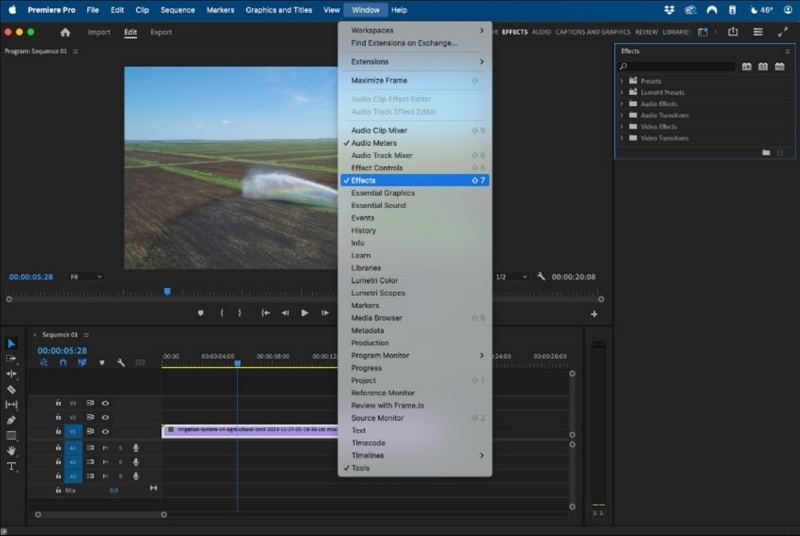Open the Button Editor plus icon
The width and height of the screenshot is (800, 536).
(x=594, y=314)
